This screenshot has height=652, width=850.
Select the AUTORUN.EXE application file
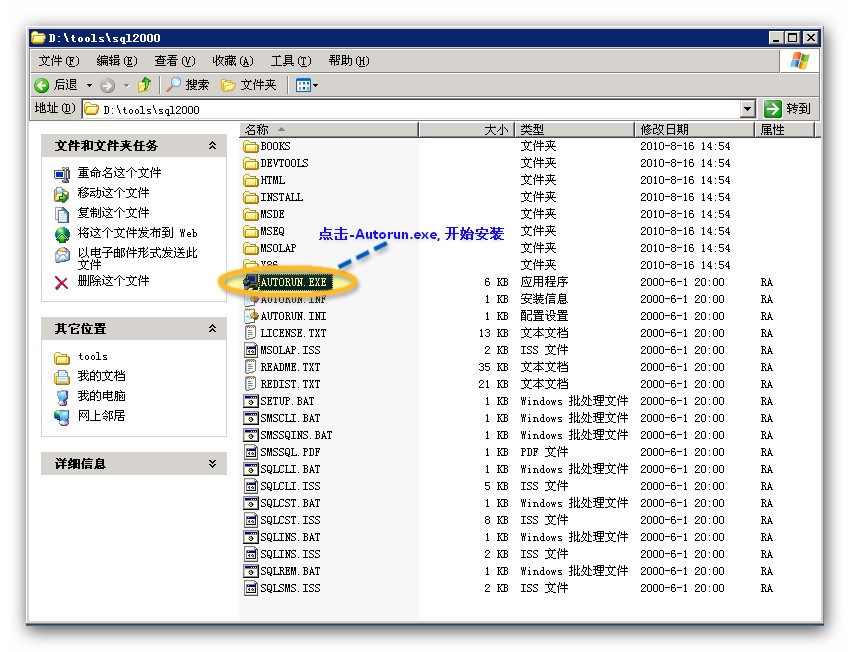coord(292,282)
